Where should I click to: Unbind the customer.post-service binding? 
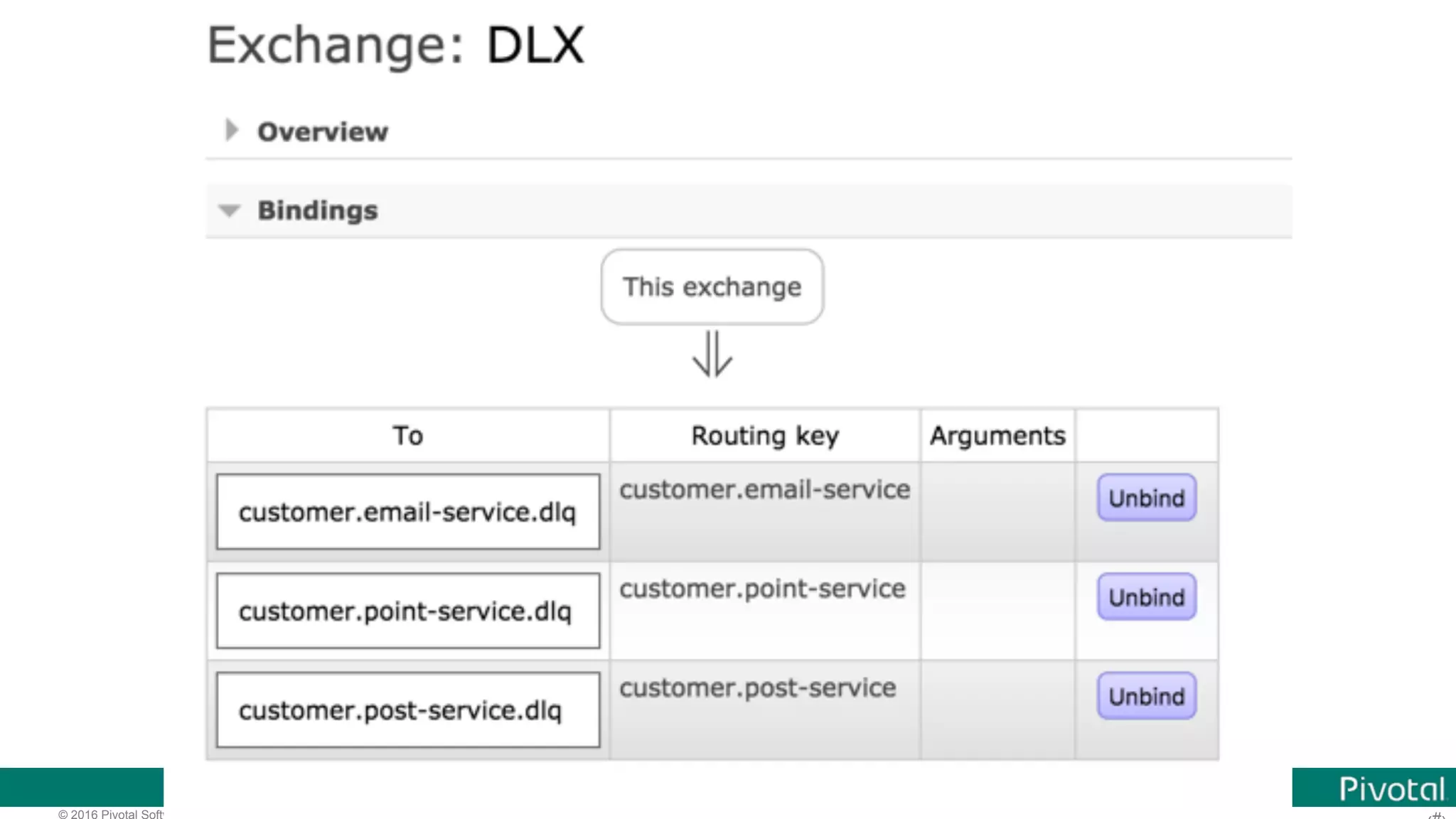point(1146,696)
